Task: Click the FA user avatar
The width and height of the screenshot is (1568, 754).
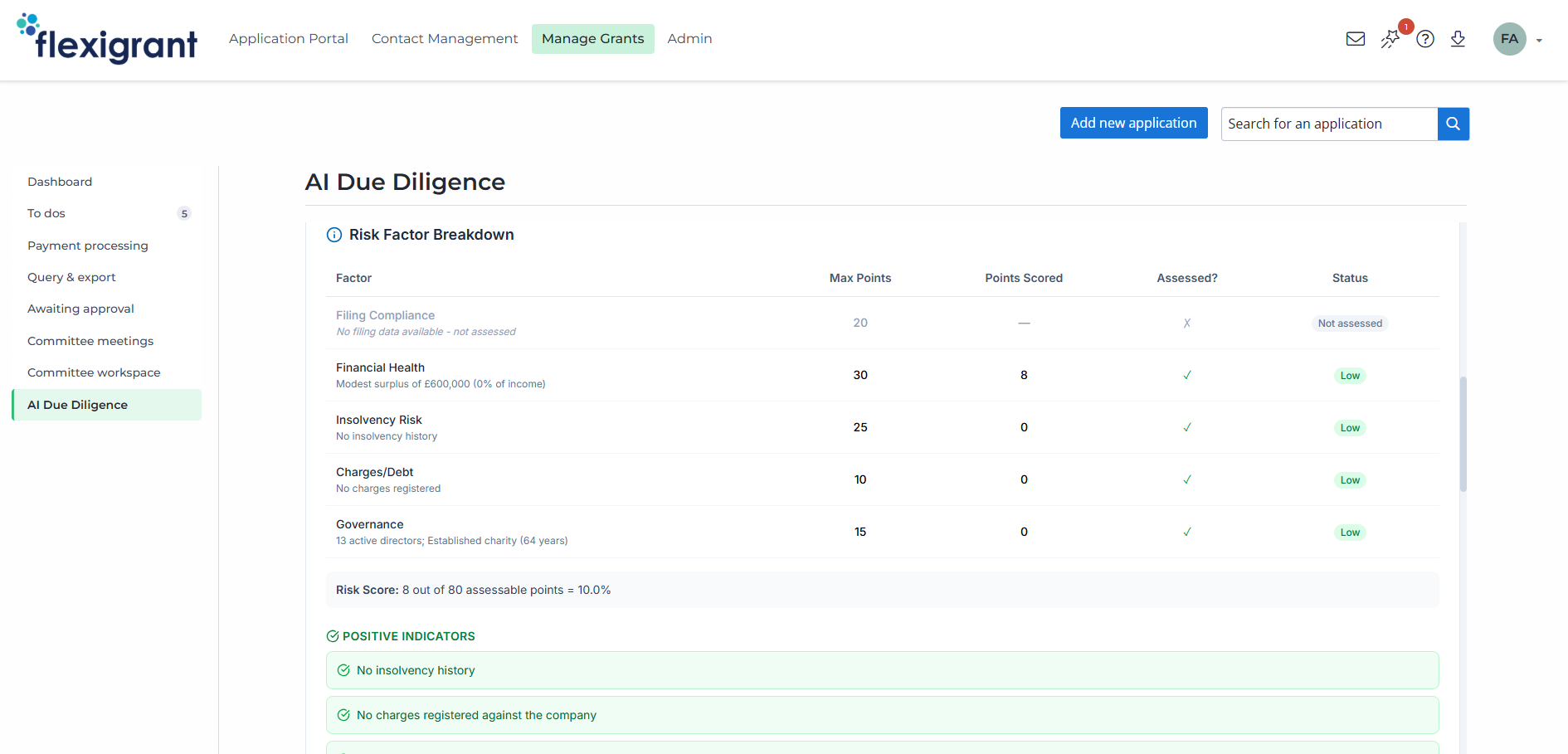Action: pyautogui.click(x=1510, y=39)
